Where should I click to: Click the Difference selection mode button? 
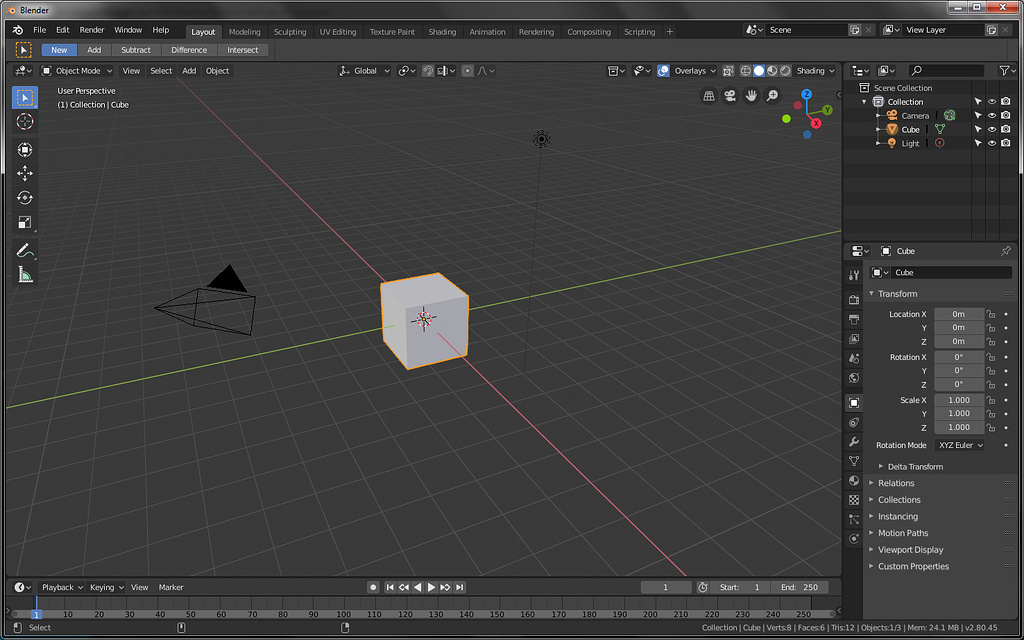pos(189,50)
